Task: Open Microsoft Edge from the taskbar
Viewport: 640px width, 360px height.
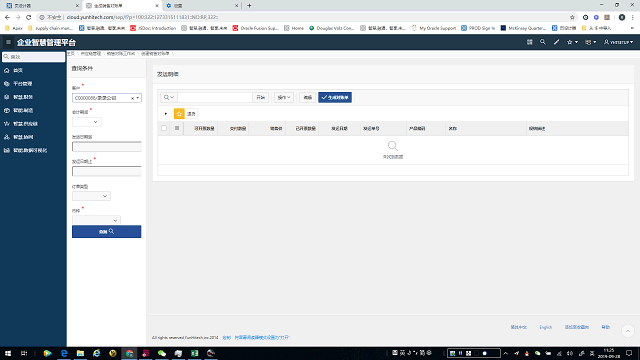Action: point(64,353)
